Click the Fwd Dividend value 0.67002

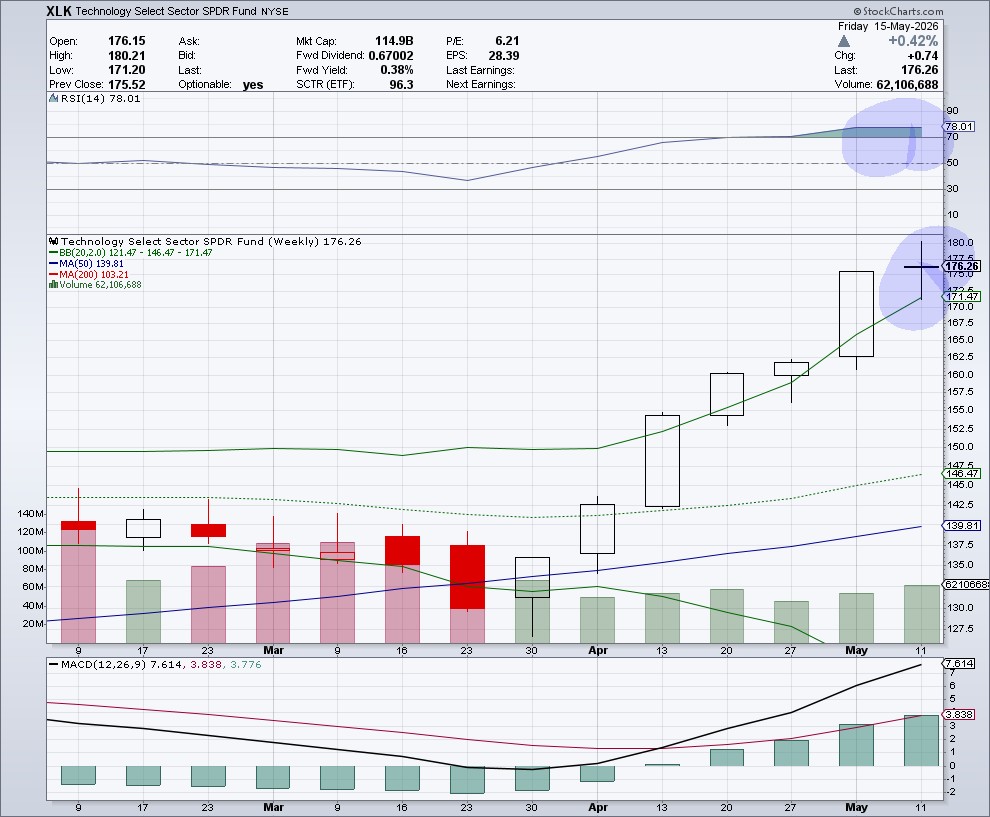tap(391, 55)
